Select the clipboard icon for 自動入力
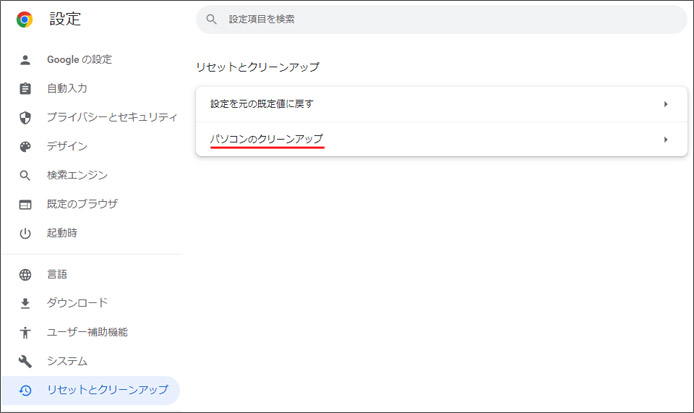 [x=25, y=89]
